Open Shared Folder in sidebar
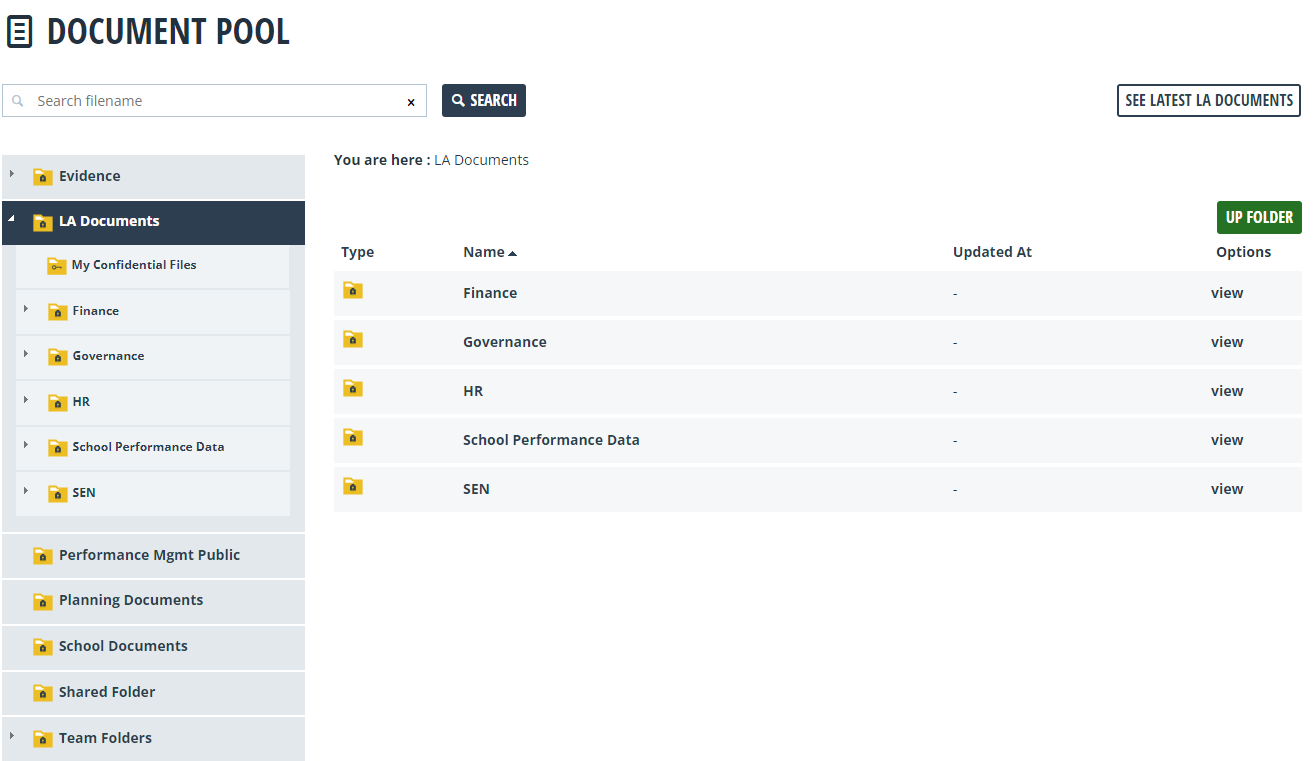Screen dimensions: 1313x761 (153, 693)
